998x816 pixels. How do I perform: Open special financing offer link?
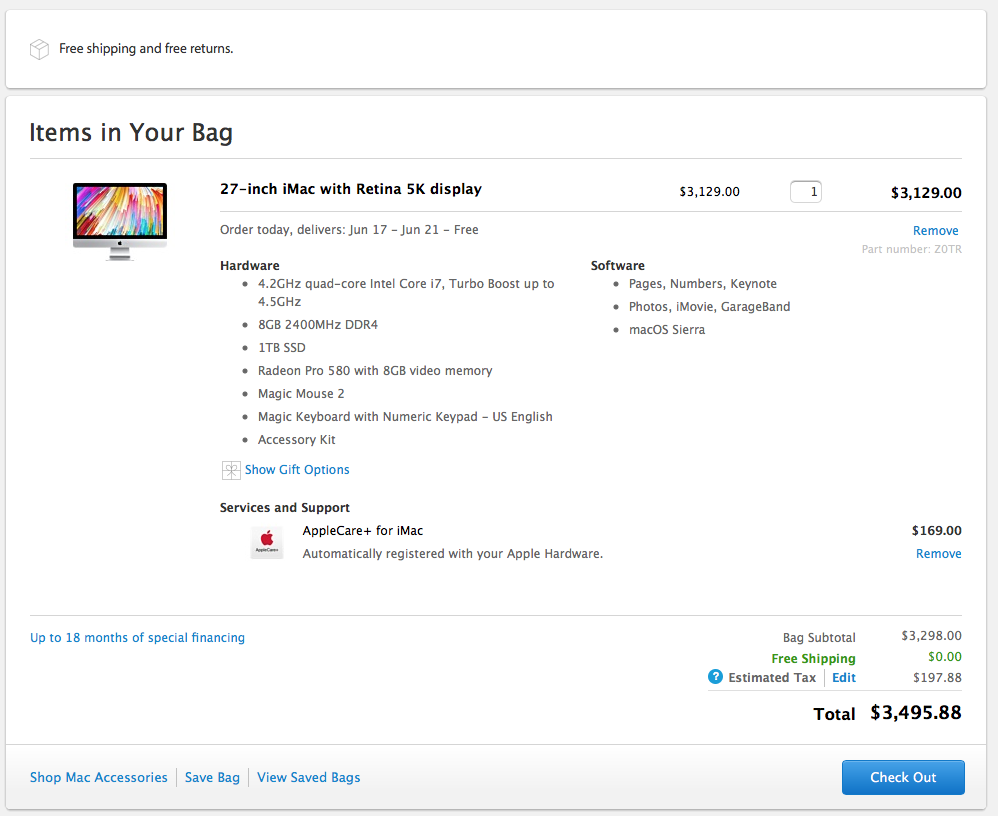(137, 638)
